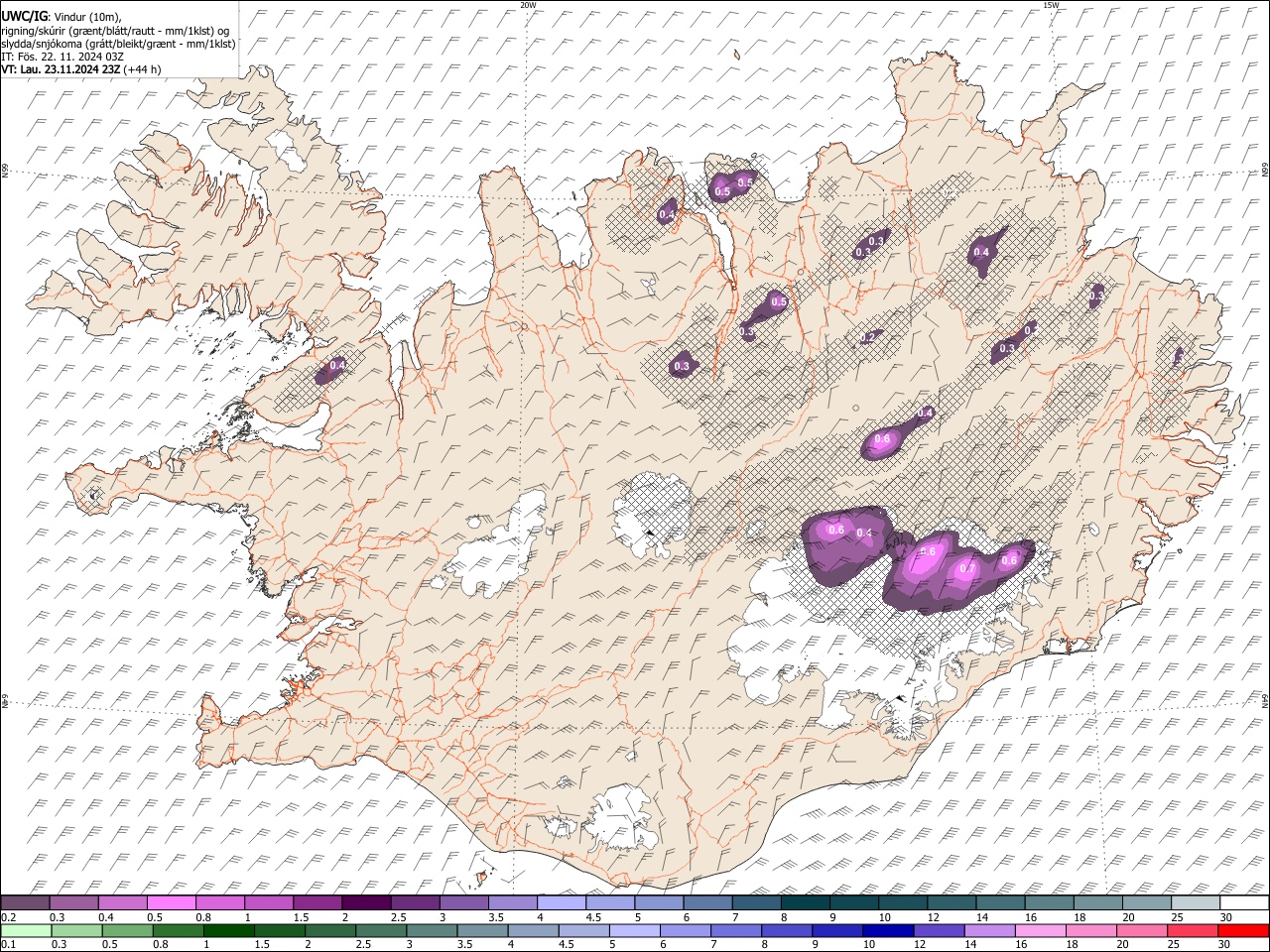Click the 15W longitude label
The image size is (1270, 952).
[x=1050, y=5]
